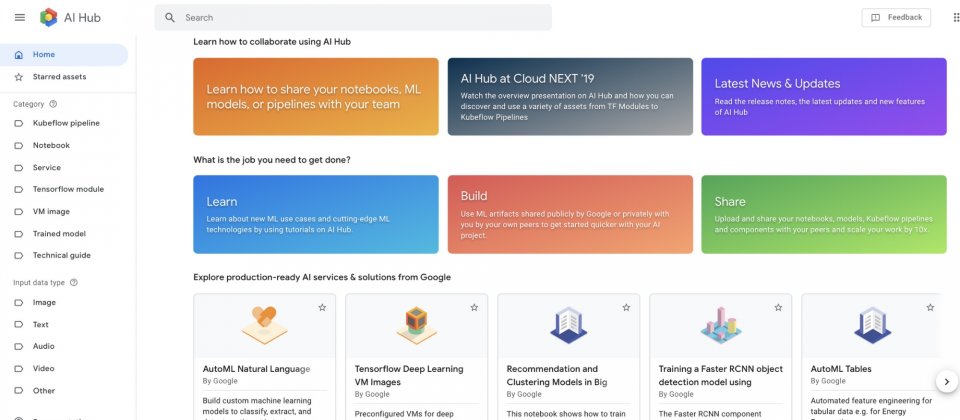The width and height of the screenshot is (960, 420).
Task: Filter by Technical guide category
Action: 64,255
